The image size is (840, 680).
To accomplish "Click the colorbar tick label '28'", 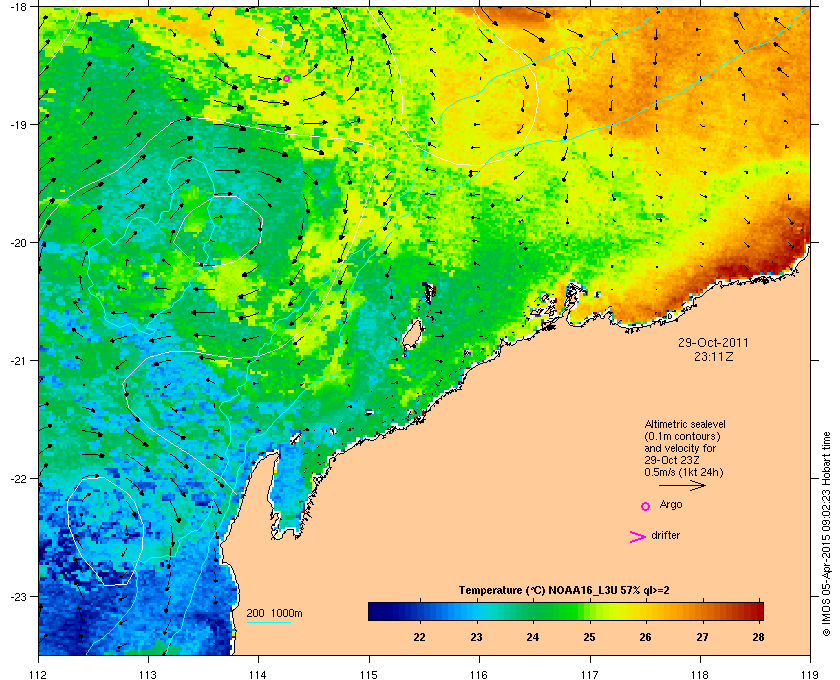I will pyautogui.click(x=758, y=637).
